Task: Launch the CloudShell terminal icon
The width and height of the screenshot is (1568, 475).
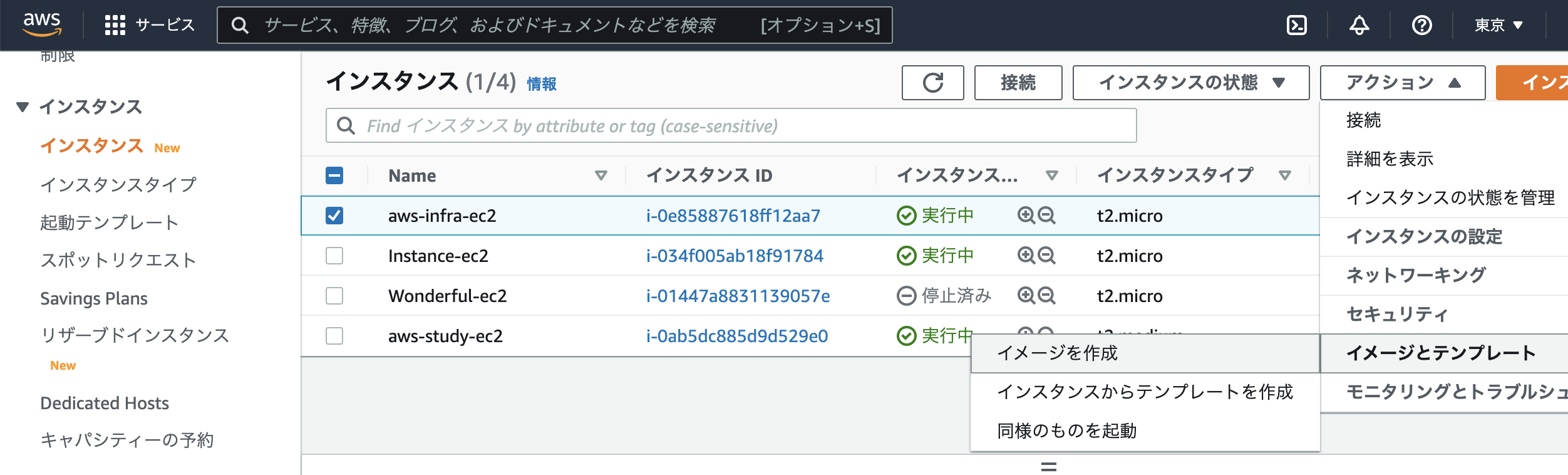Action: tap(1296, 25)
